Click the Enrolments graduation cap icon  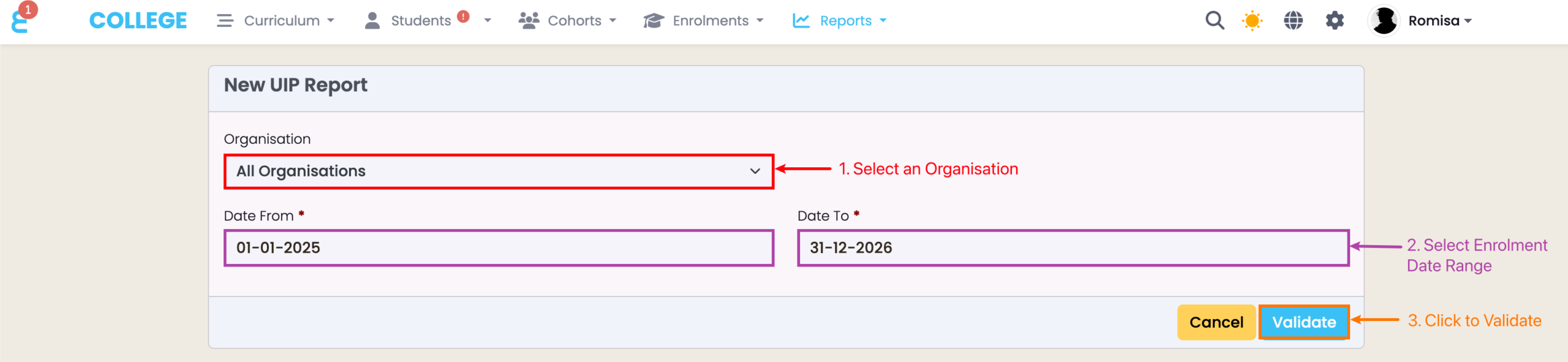pyautogui.click(x=654, y=21)
